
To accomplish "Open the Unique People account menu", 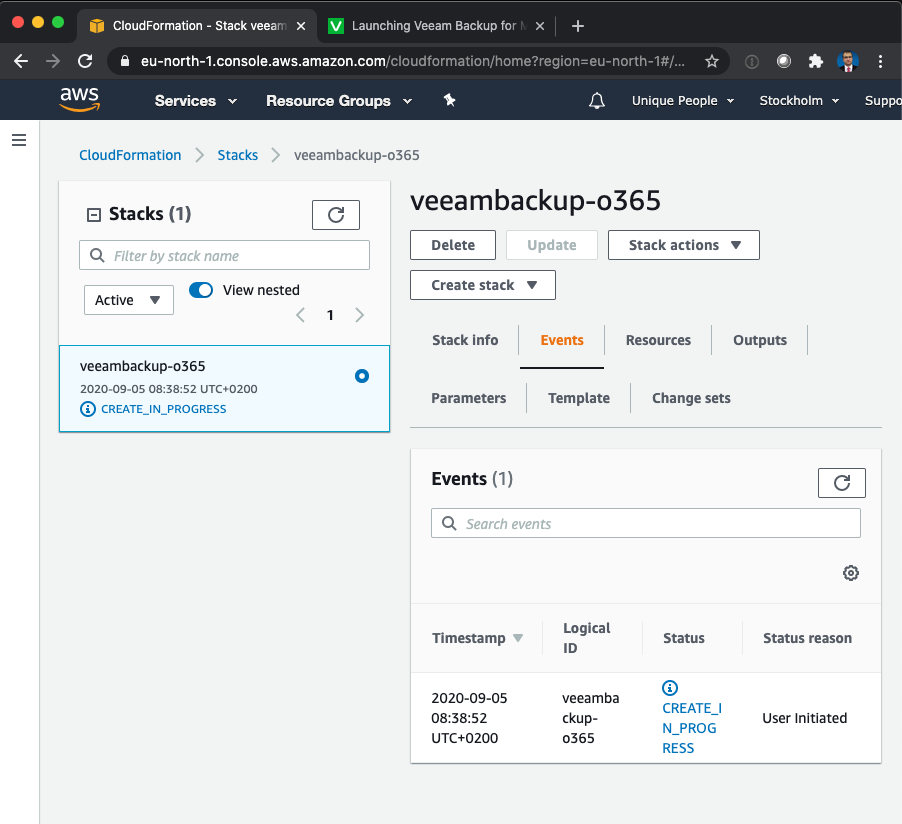I will 683,101.
